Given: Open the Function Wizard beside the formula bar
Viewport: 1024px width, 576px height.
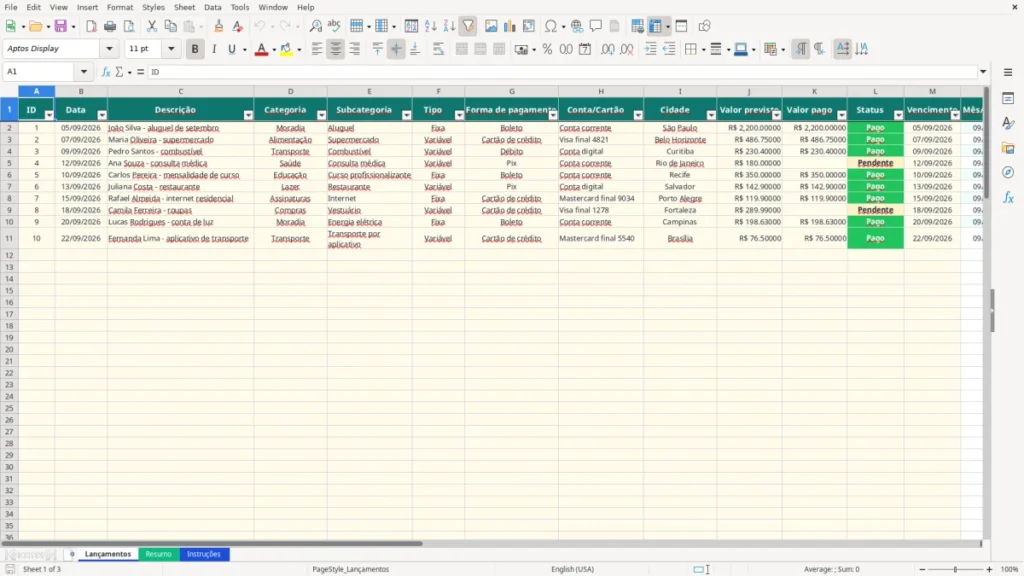Looking at the screenshot, I should click(106, 72).
